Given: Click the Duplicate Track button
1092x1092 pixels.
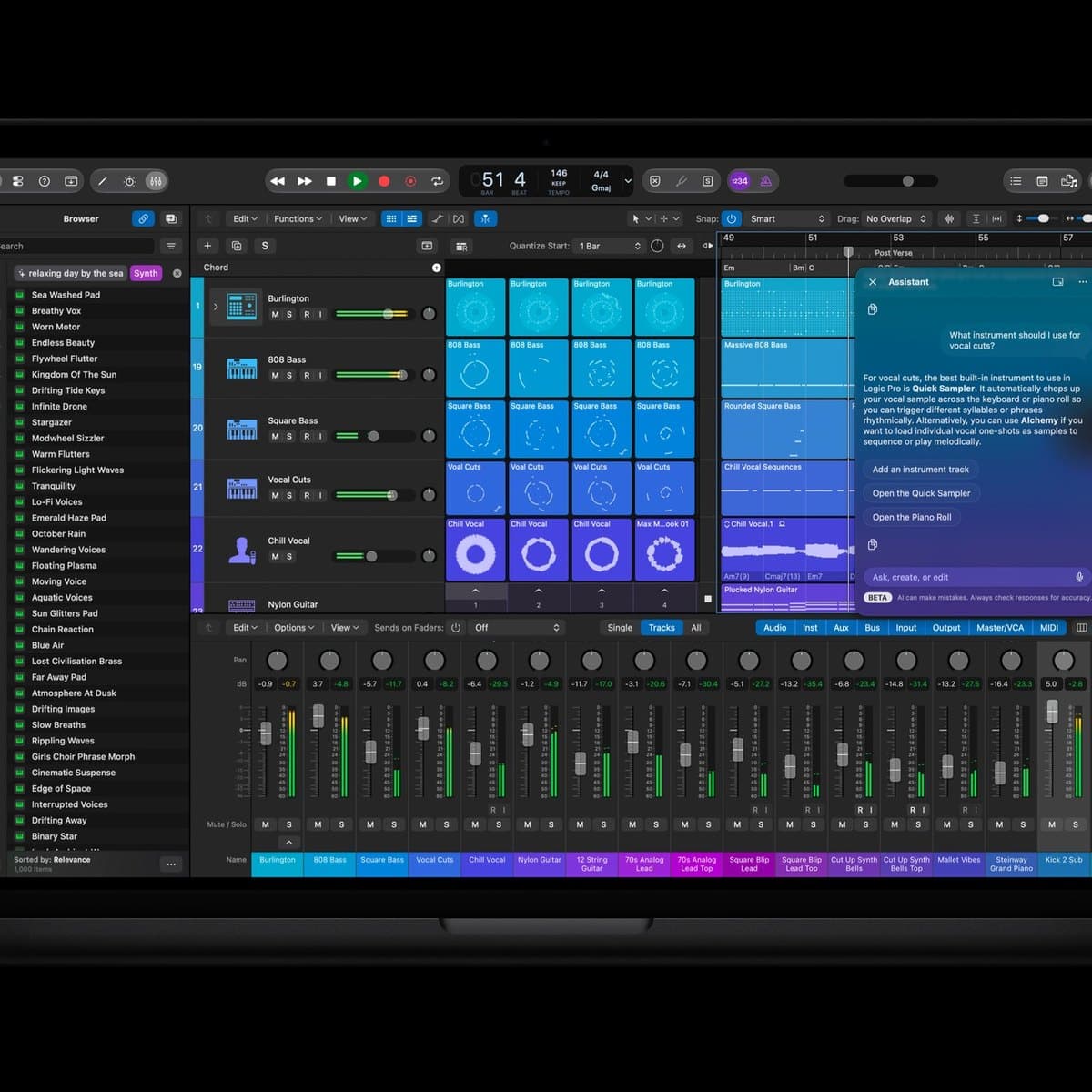Looking at the screenshot, I should coord(237,246).
